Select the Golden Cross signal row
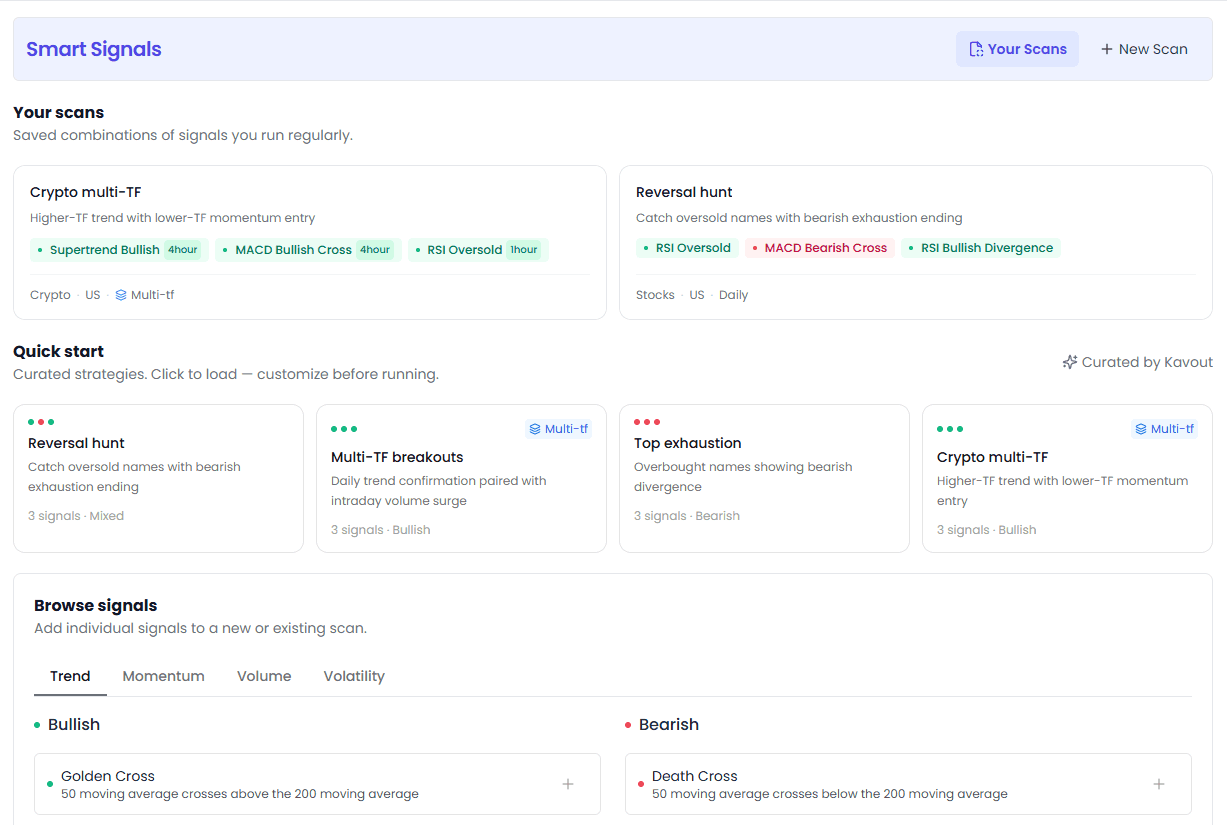The image size is (1227, 825). pos(317,784)
